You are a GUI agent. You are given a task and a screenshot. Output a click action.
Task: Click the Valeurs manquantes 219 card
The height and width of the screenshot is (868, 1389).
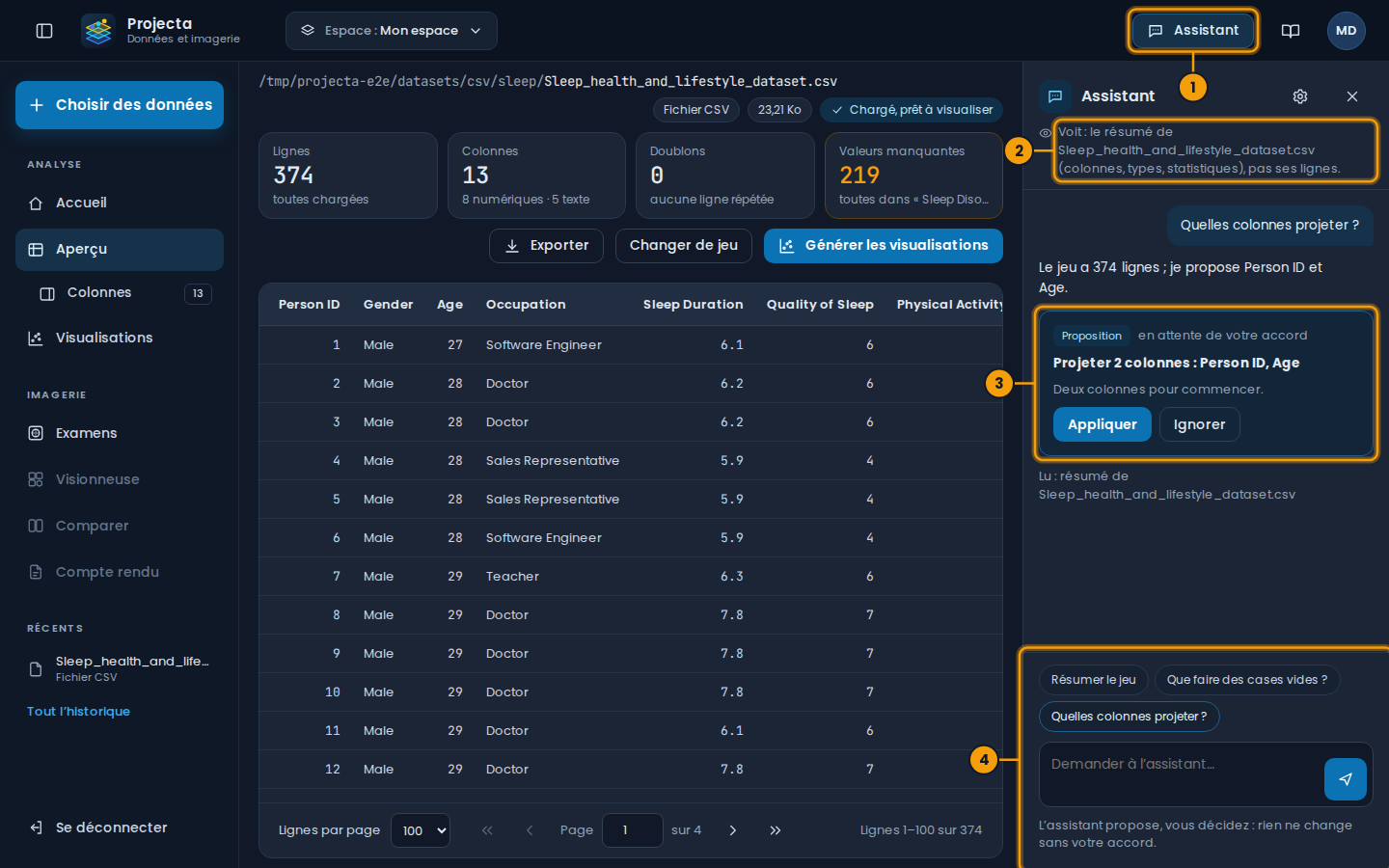point(914,176)
